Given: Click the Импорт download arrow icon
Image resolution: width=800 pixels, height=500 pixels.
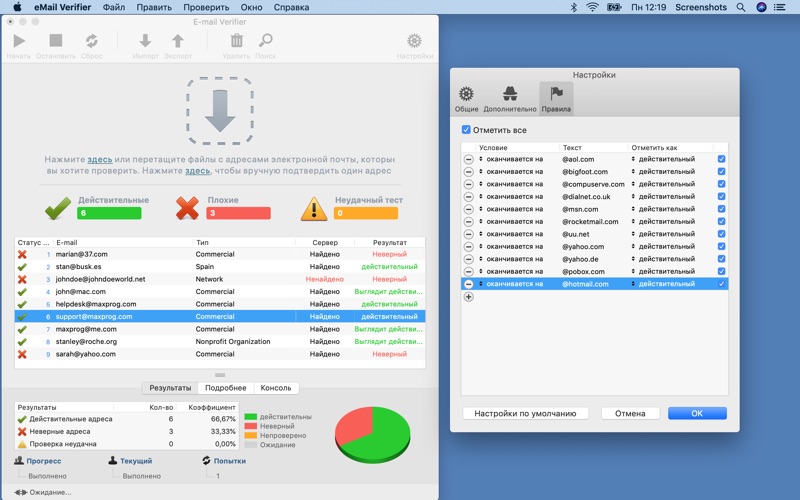Looking at the screenshot, I should pos(145,41).
